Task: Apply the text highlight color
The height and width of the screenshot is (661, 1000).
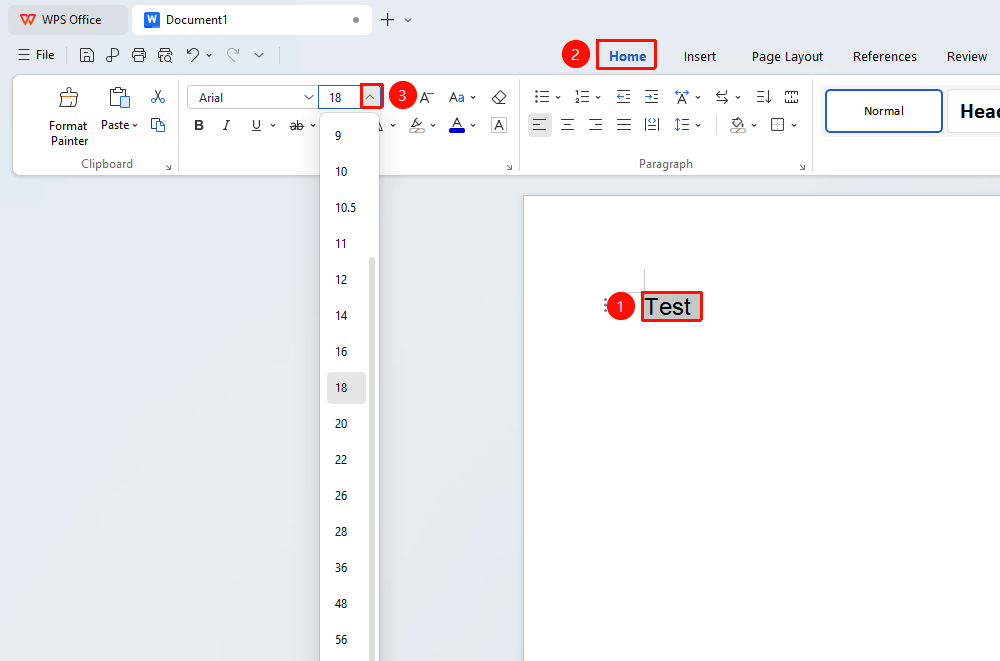Action: pos(416,125)
